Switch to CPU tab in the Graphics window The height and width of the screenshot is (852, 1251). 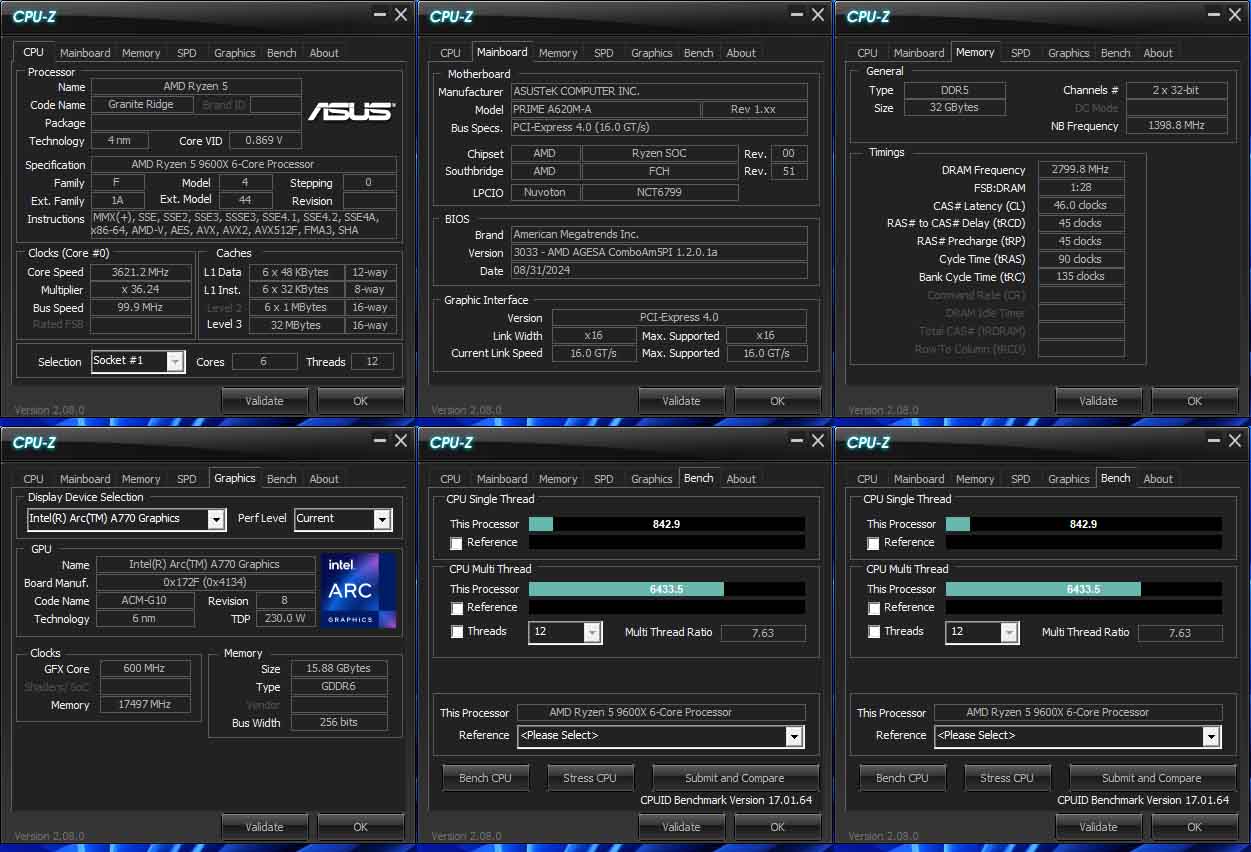[34, 479]
